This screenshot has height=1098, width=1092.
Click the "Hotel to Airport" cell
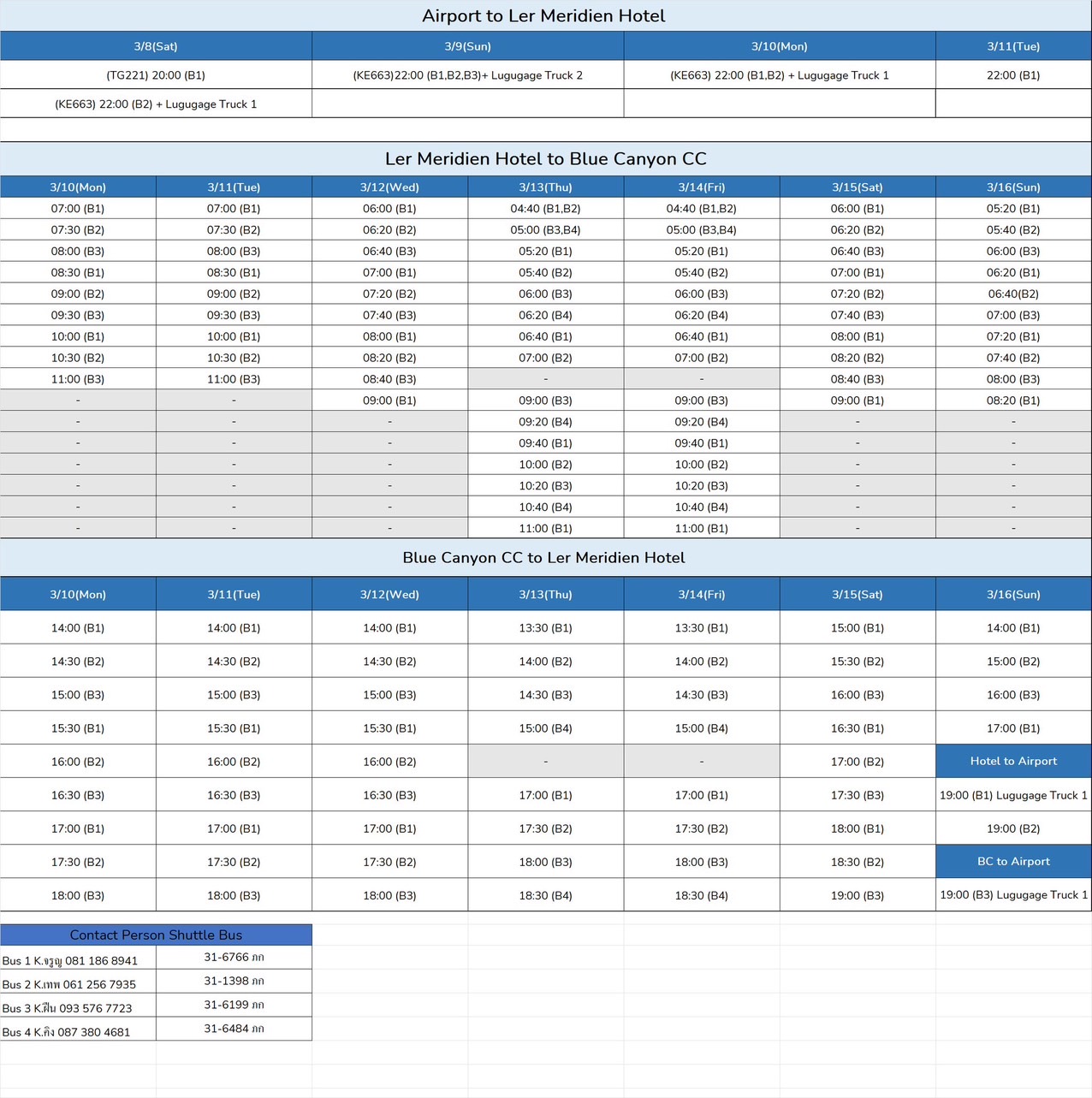point(1013,761)
